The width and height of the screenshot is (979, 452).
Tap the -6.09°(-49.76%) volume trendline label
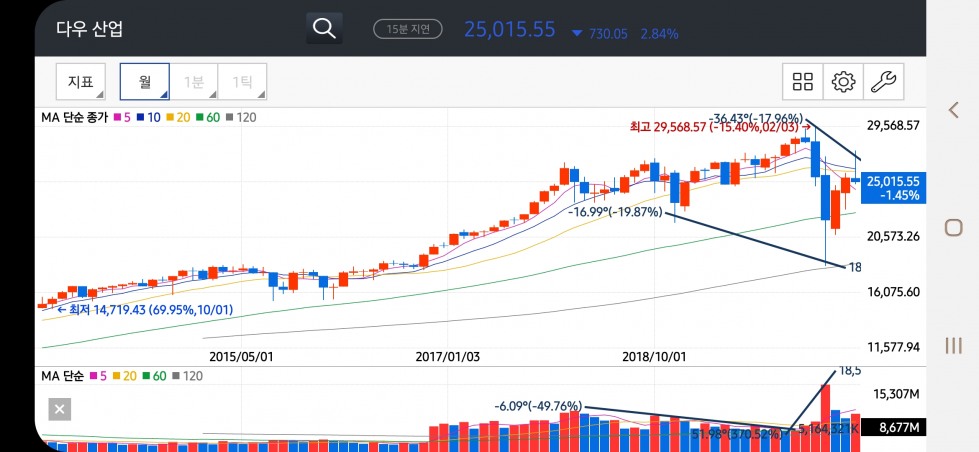coord(538,406)
